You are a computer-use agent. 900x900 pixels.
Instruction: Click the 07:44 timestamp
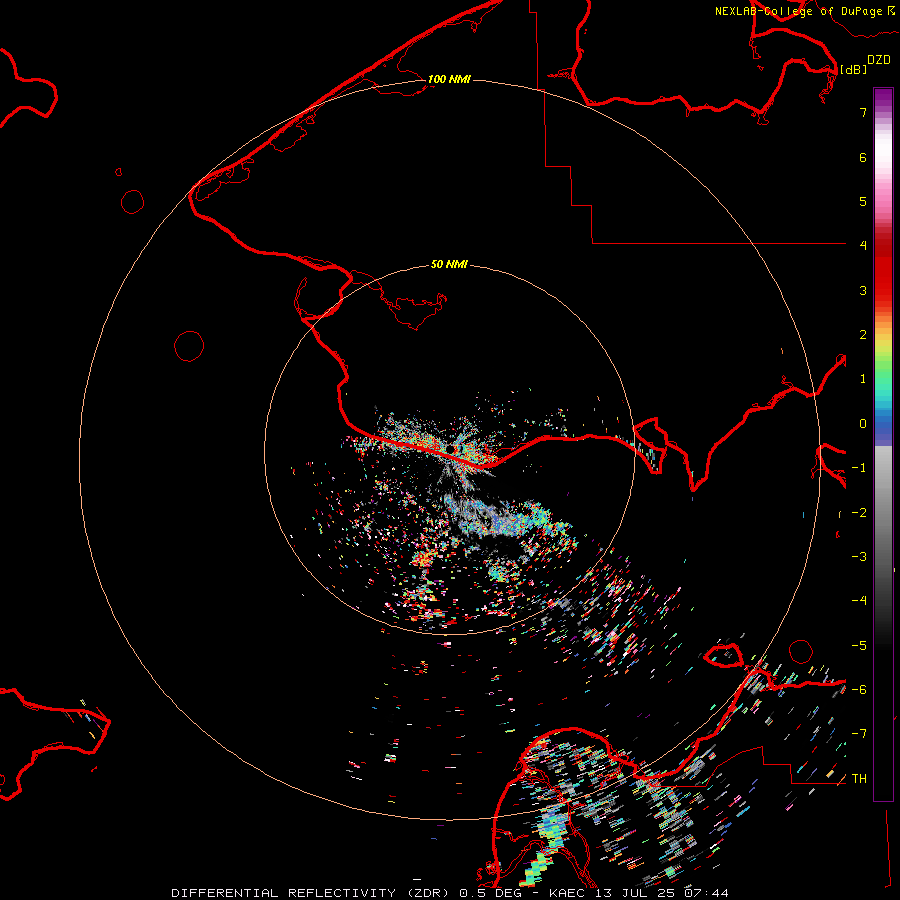pos(707,893)
